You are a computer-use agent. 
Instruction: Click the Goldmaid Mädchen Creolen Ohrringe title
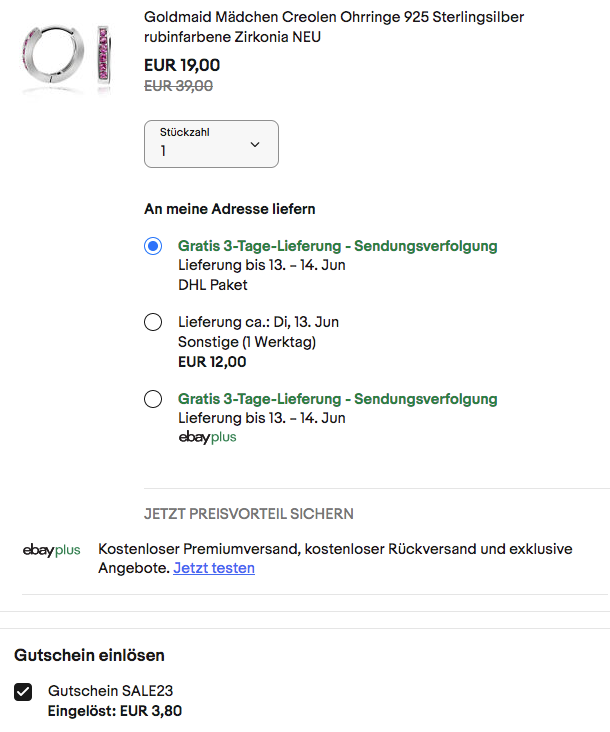click(x=334, y=27)
